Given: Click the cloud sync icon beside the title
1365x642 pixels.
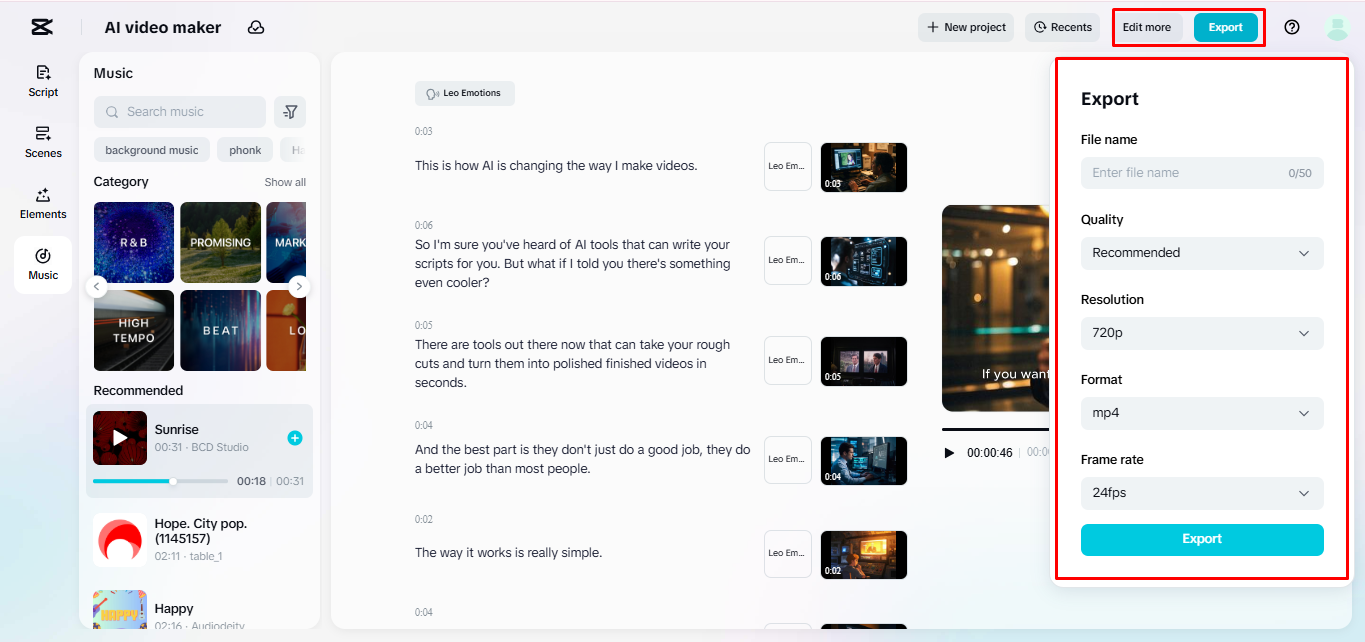Looking at the screenshot, I should coord(255,27).
